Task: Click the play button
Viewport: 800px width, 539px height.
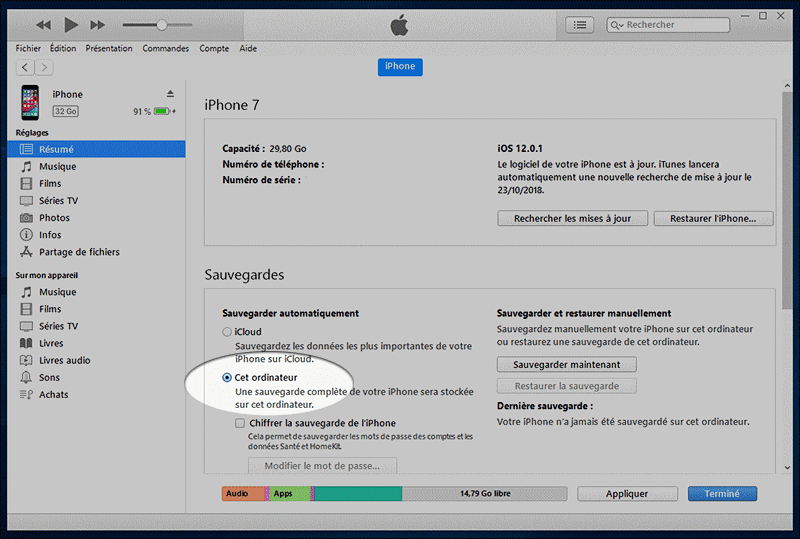Action: coord(71,24)
